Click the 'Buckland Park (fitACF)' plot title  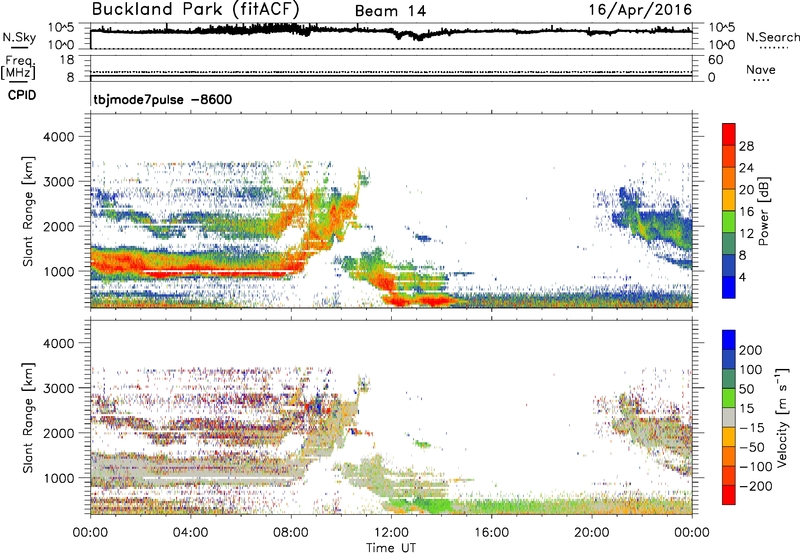point(195,9)
